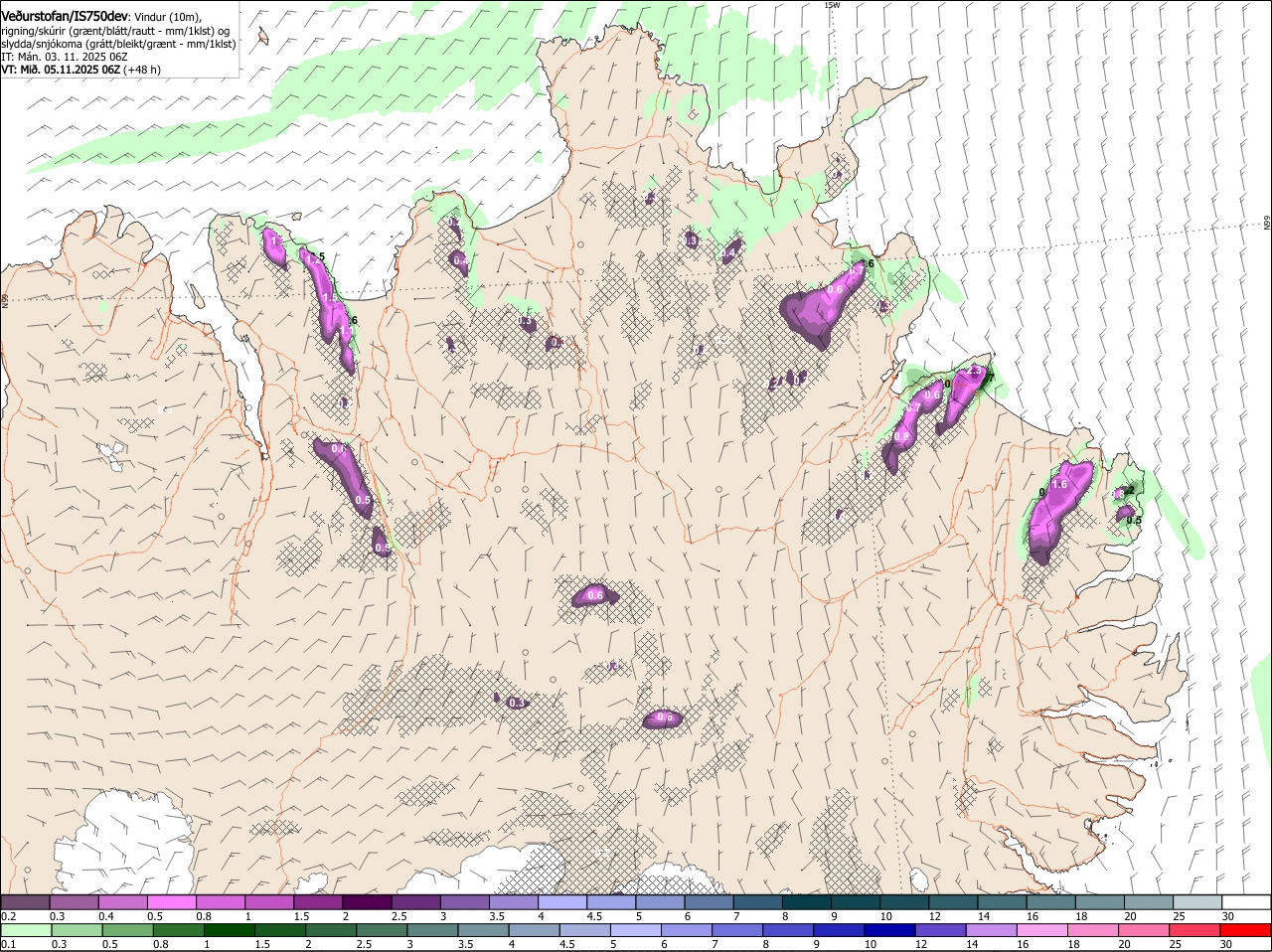Select upper-row darkest purple swatch between 2 and 2.5
The height and width of the screenshot is (952, 1272).
pyautogui.click(x=367, y=902)
